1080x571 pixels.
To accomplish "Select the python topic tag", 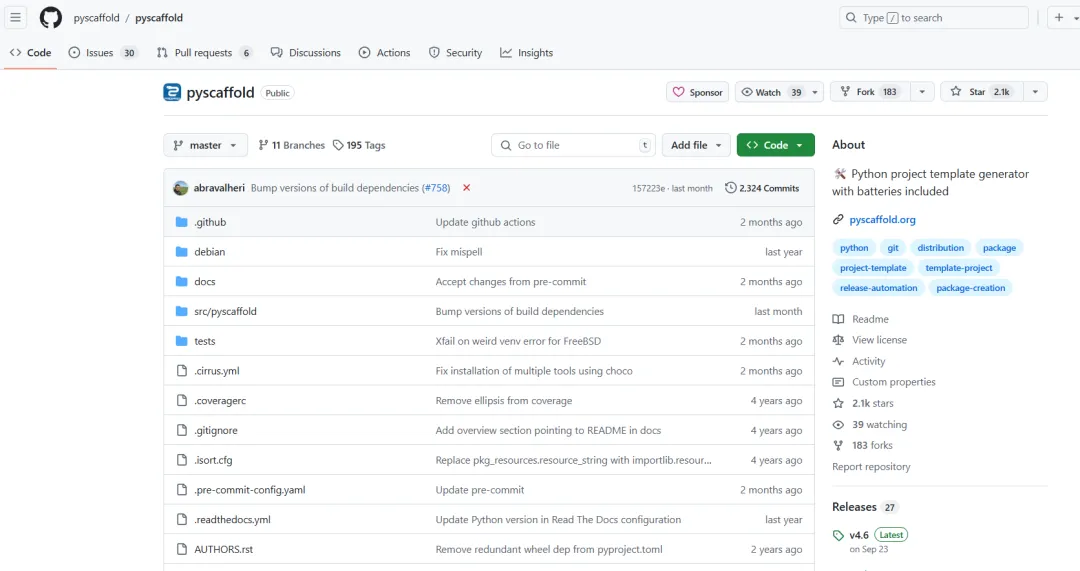I will [854, 248].
